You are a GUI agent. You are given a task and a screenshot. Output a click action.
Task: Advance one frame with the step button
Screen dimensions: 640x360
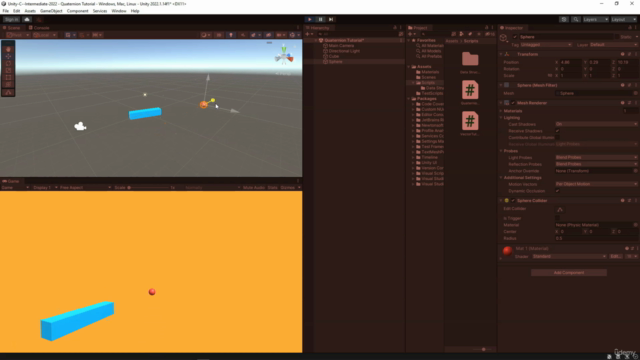tap(331, 19)
